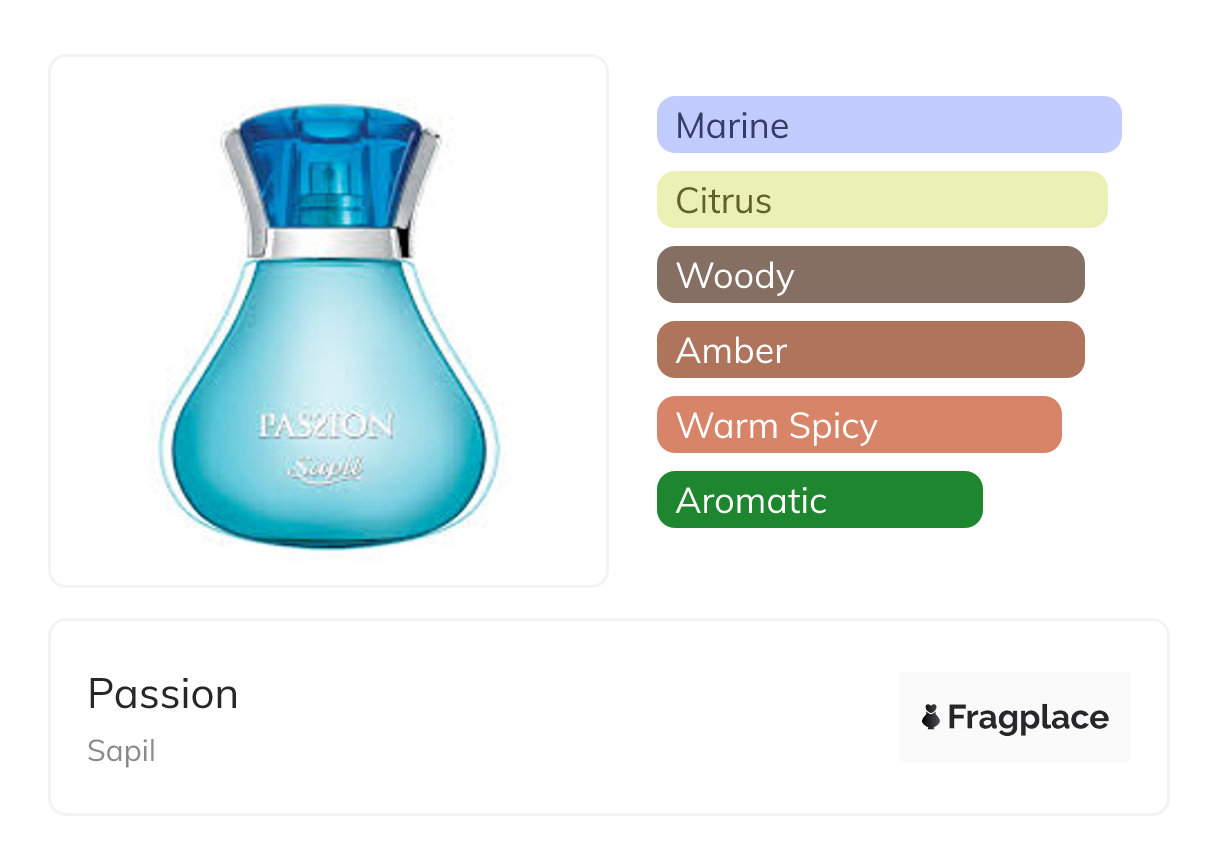Open the Sapil brand name below the title
The image size is (1218, 864).
click(121, 751)
